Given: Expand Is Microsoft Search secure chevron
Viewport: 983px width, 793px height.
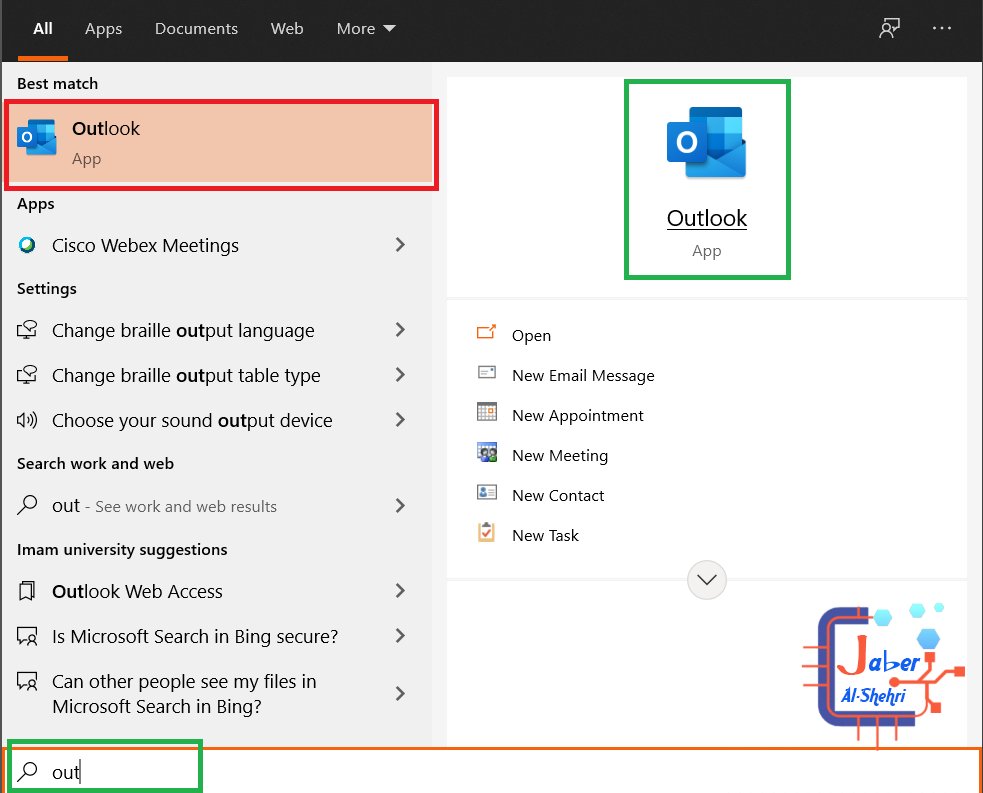Looking at the screenshot, I should coord(400,636).
